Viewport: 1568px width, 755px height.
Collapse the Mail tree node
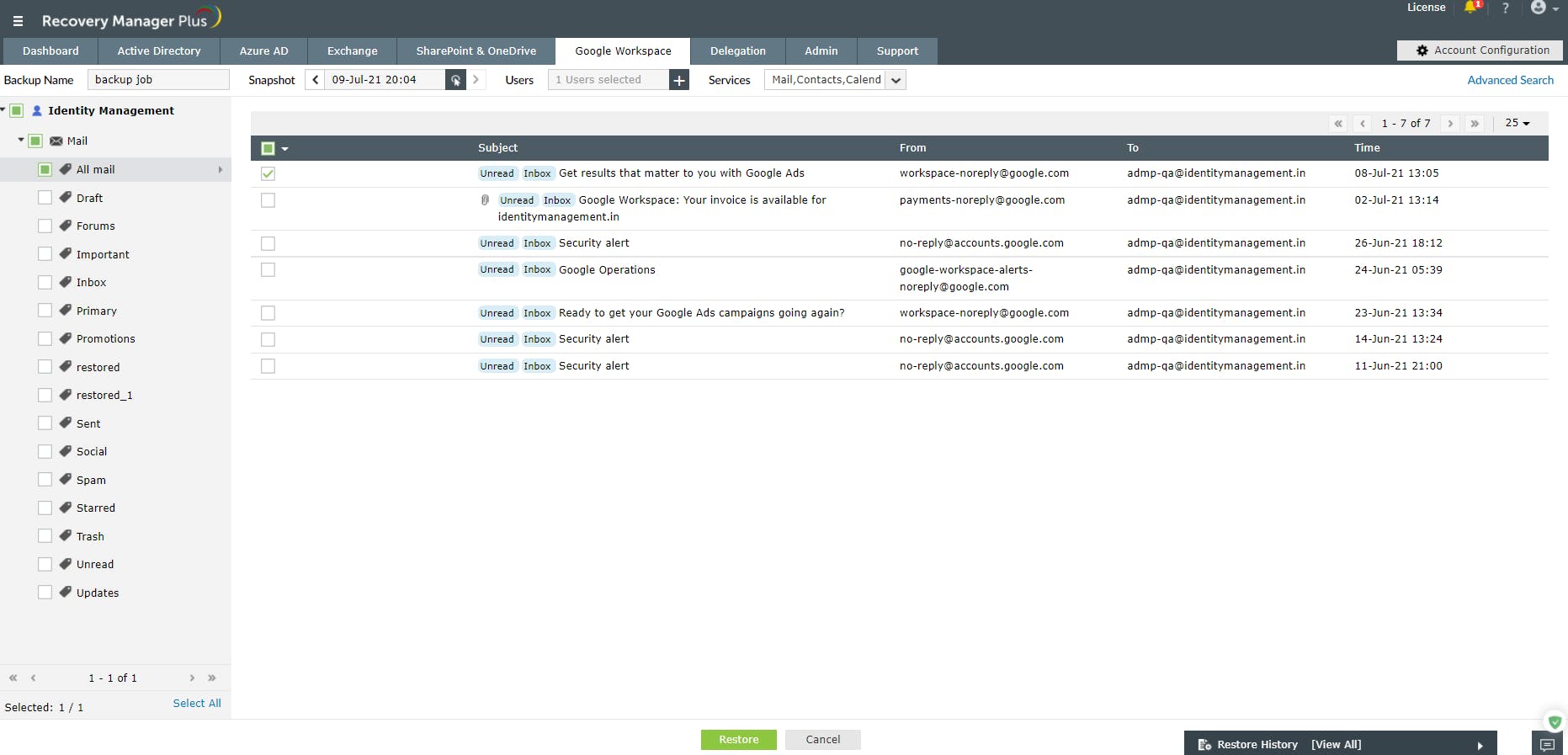tap(21, 141)
